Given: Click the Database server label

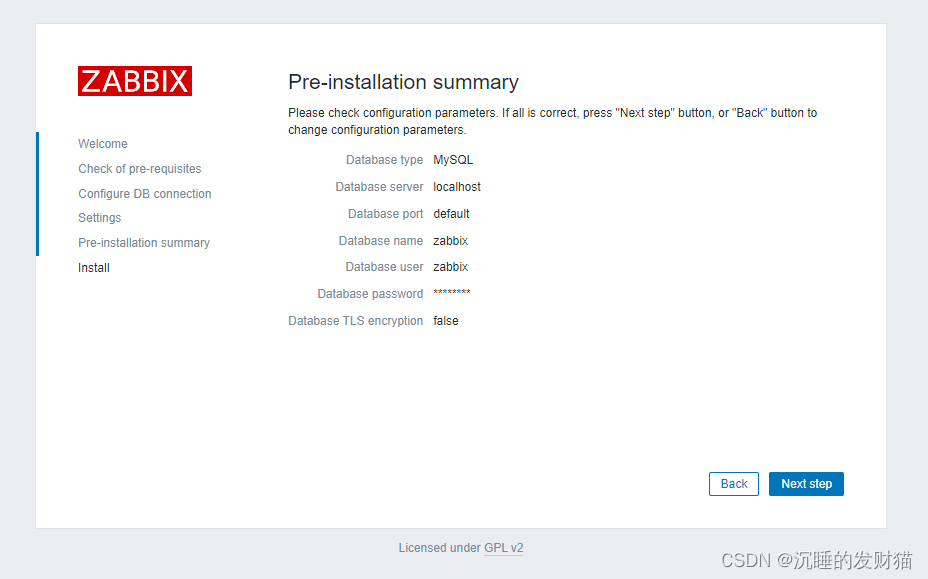Looking at the screenshot, I should pyautogui.click(x=379, y=187).
